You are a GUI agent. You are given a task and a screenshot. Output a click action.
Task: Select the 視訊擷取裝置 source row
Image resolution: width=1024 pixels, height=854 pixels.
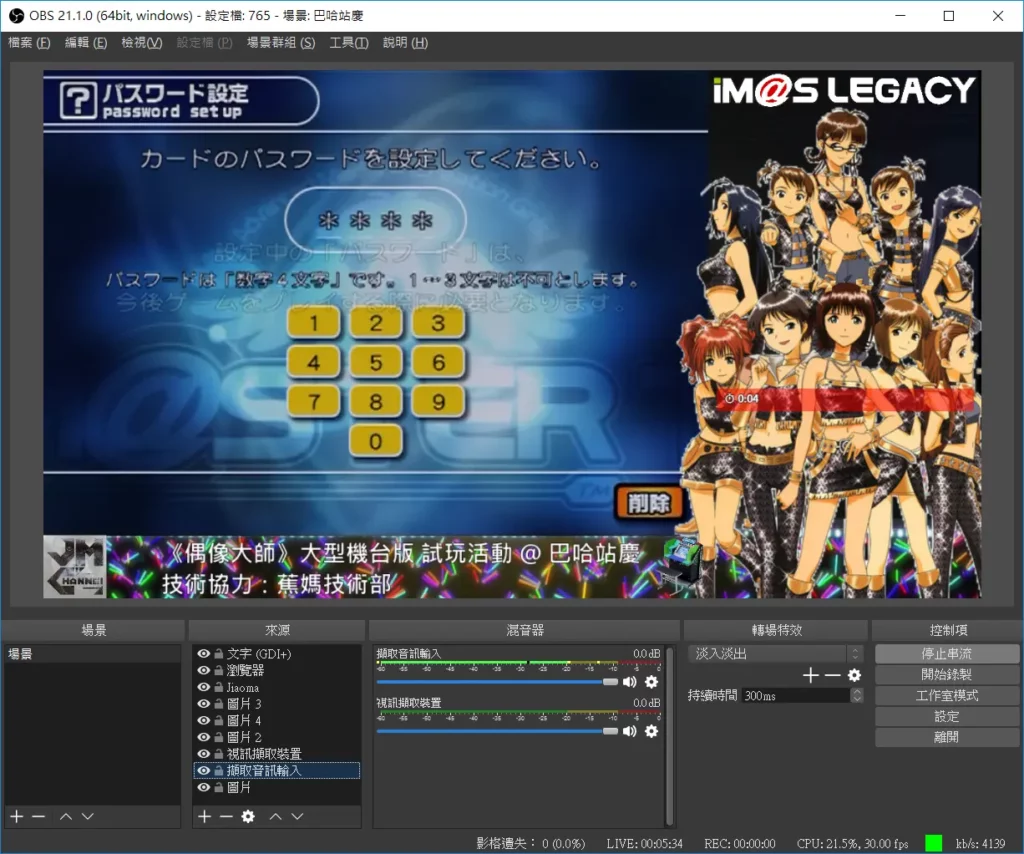tap(277, 754)
